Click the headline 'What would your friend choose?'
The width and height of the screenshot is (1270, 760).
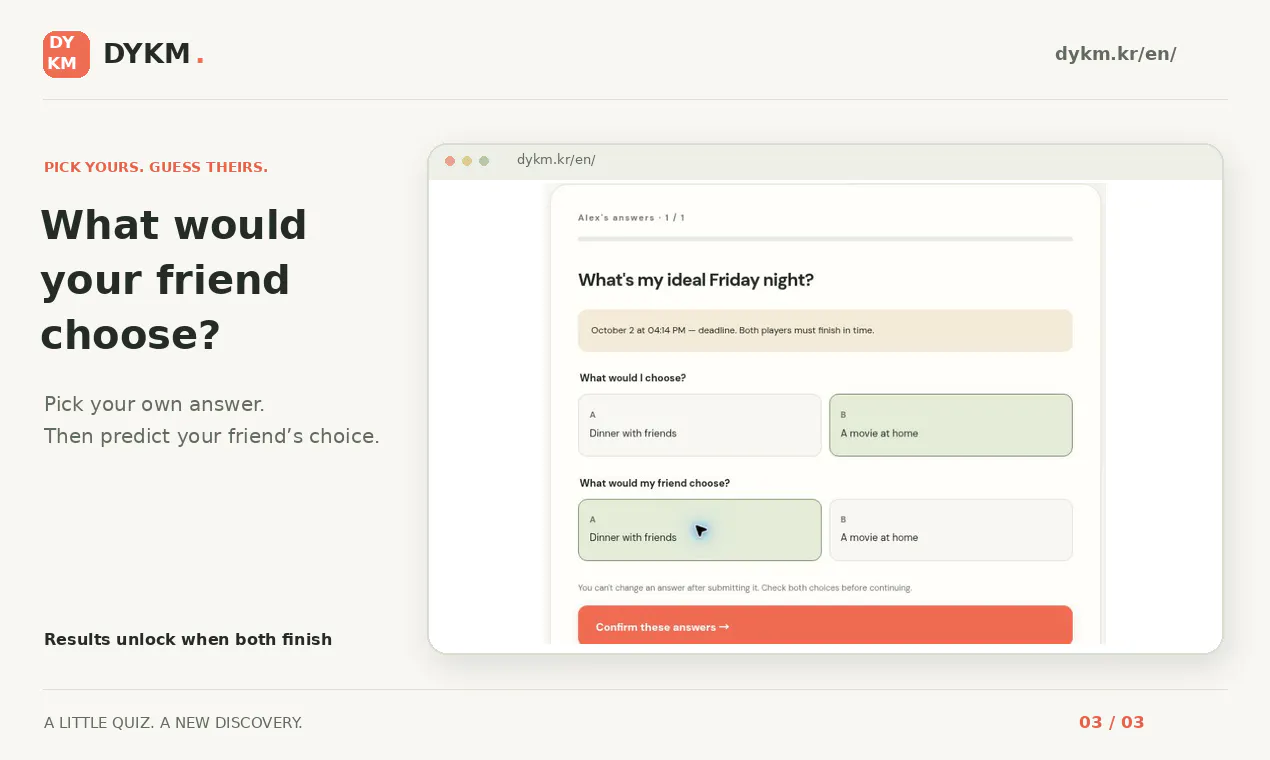click(174, 280)
